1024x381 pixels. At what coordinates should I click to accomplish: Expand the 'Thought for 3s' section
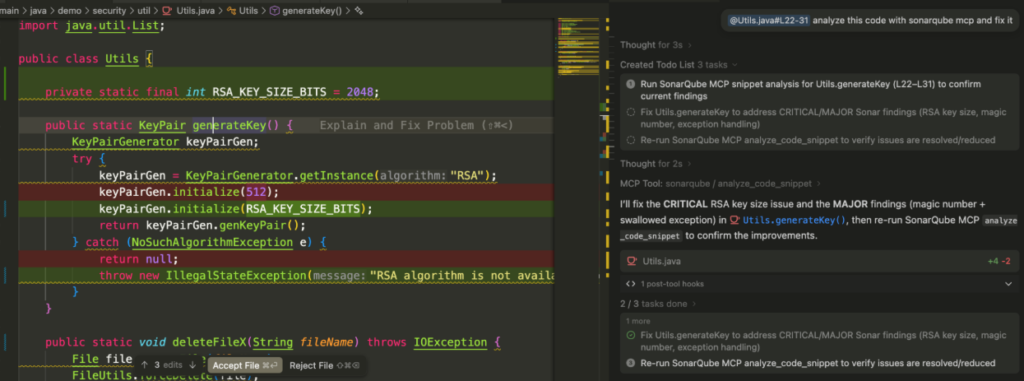pyautogui.click(x=656, y=45)
